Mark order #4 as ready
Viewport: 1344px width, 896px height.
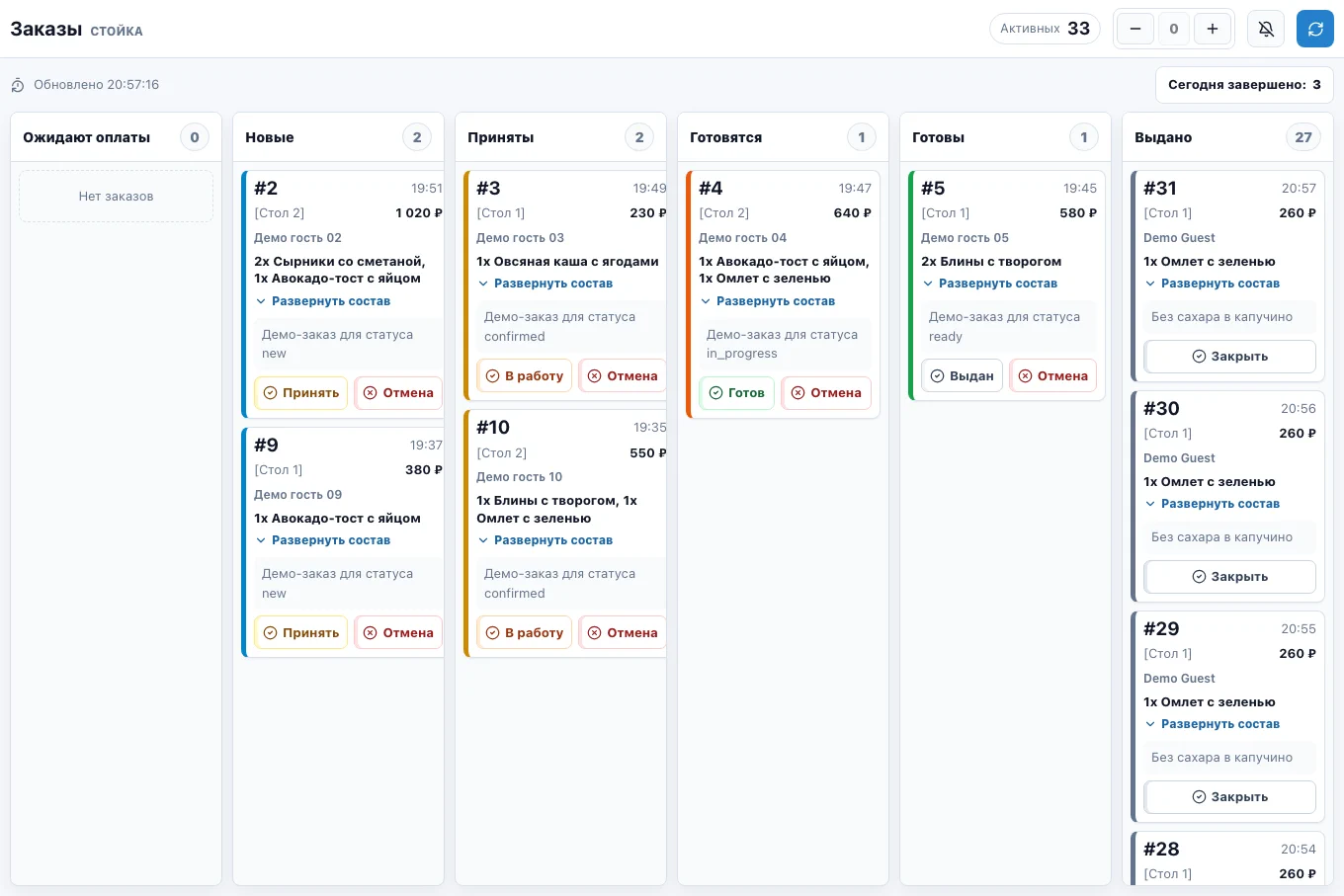click(736, 393)
